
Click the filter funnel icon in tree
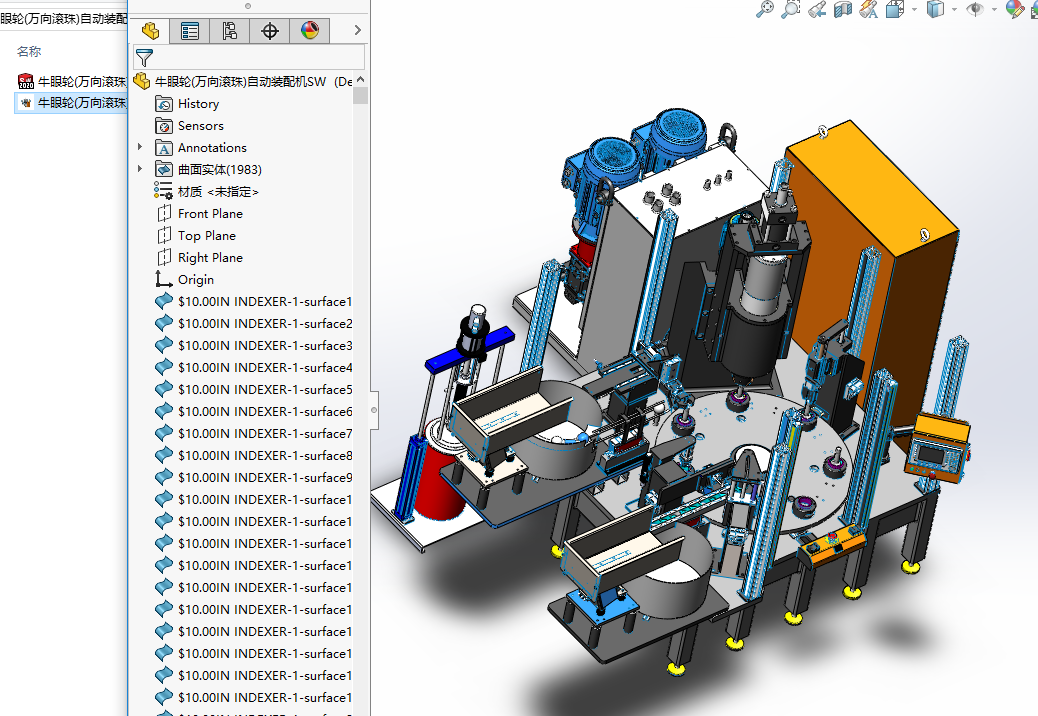(145, 57)
